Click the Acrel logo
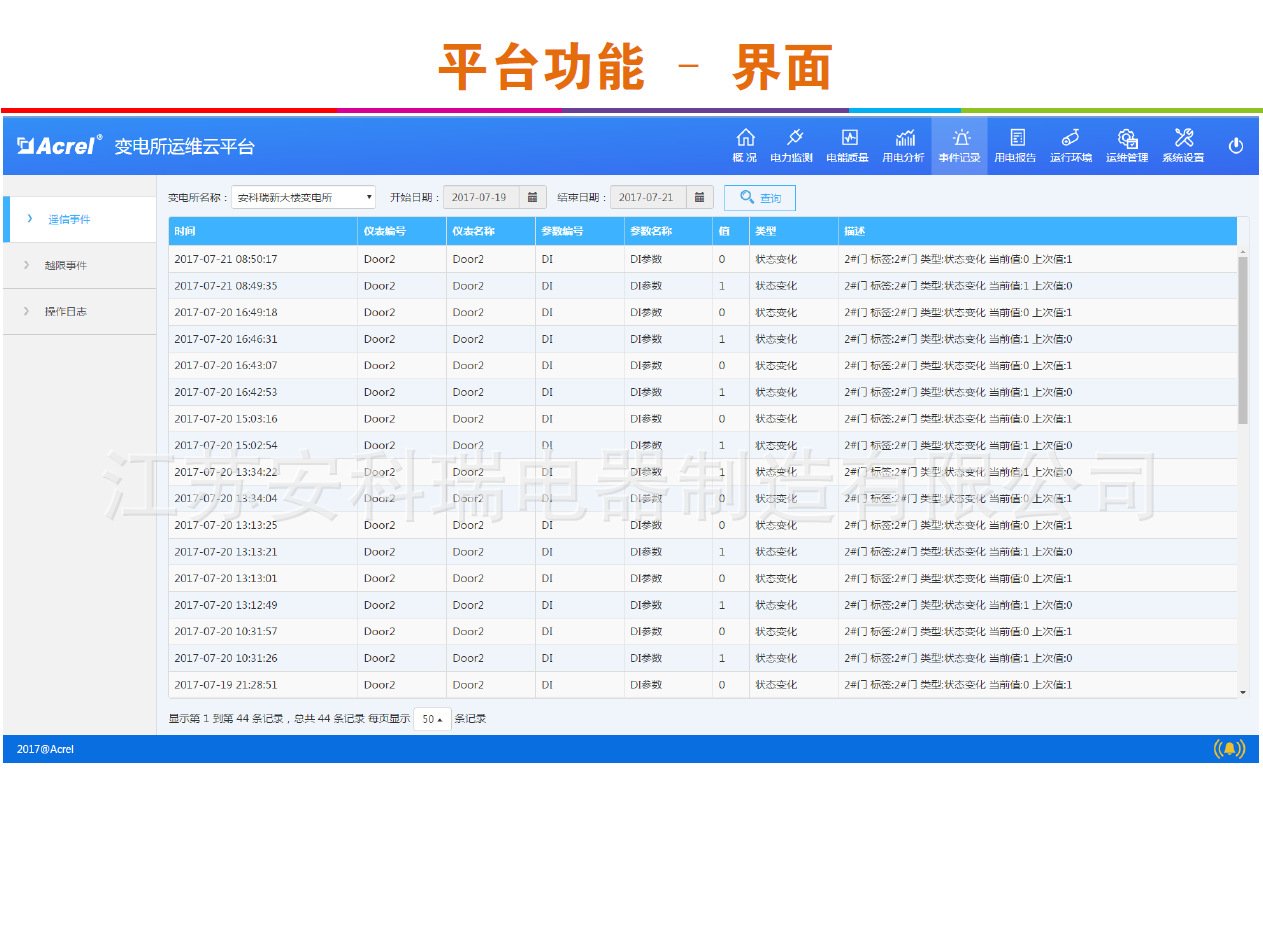 (59, 146)
